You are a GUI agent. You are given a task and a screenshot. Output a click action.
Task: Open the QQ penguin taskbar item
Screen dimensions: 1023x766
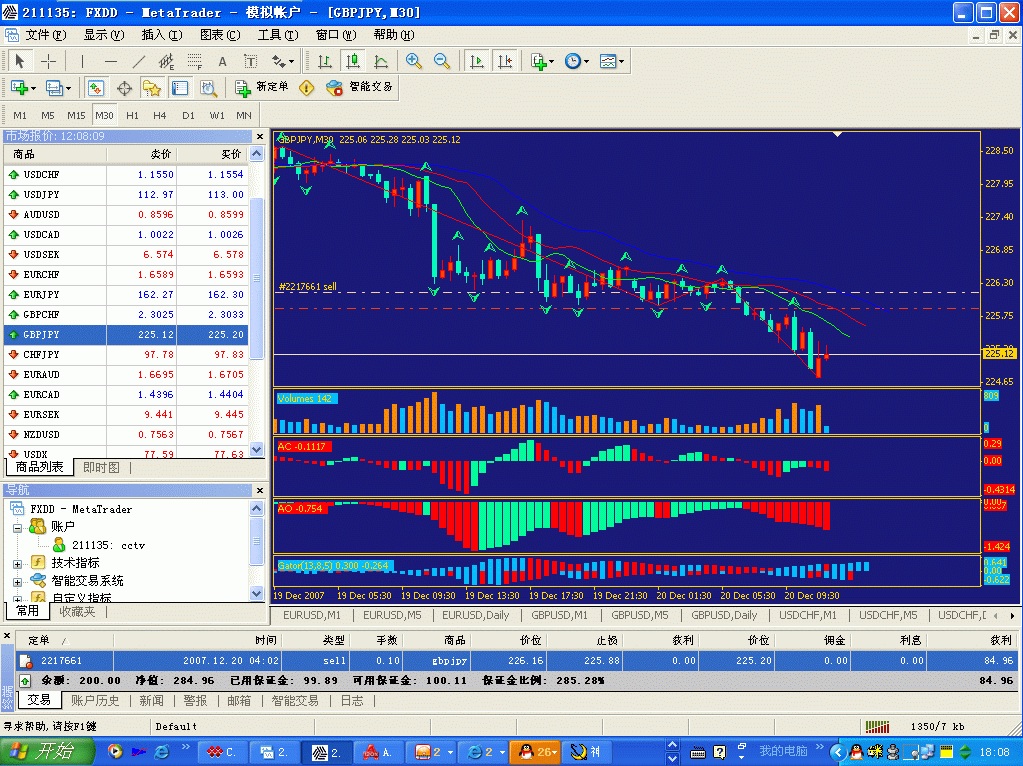coord(536,752)
